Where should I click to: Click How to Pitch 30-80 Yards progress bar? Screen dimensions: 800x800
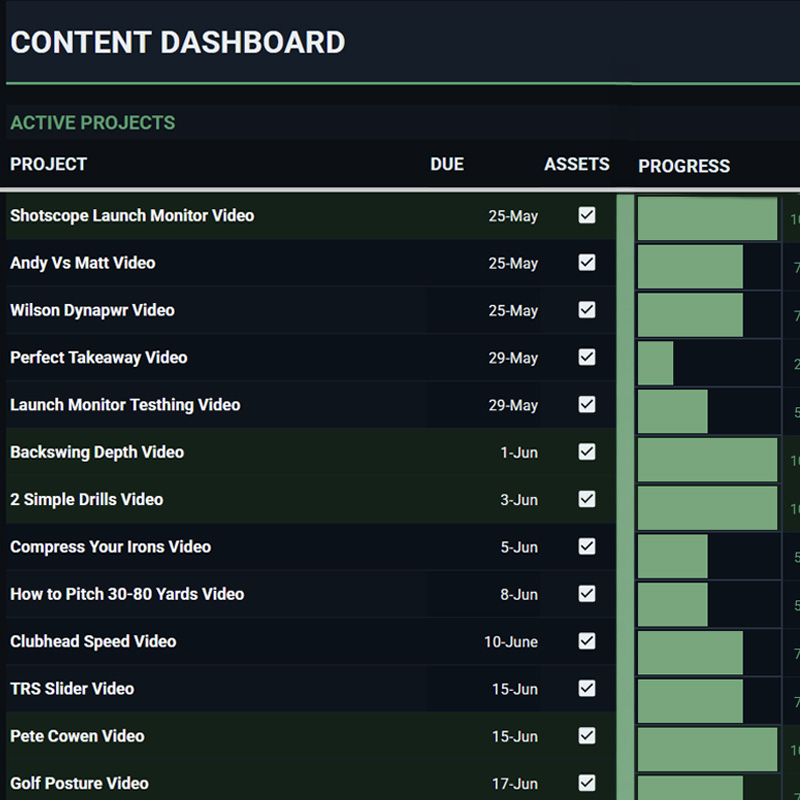(672, 605)
